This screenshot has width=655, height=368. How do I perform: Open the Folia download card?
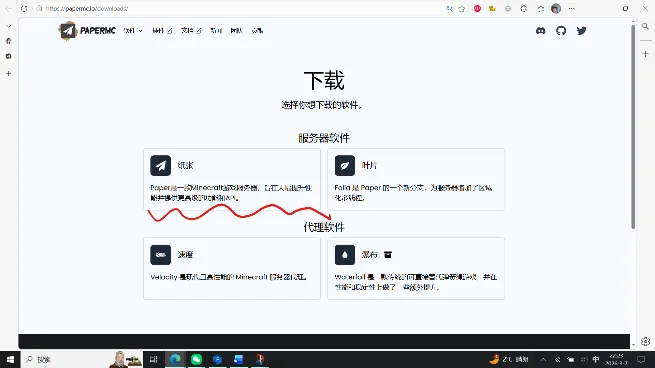[x=416, y=179]
